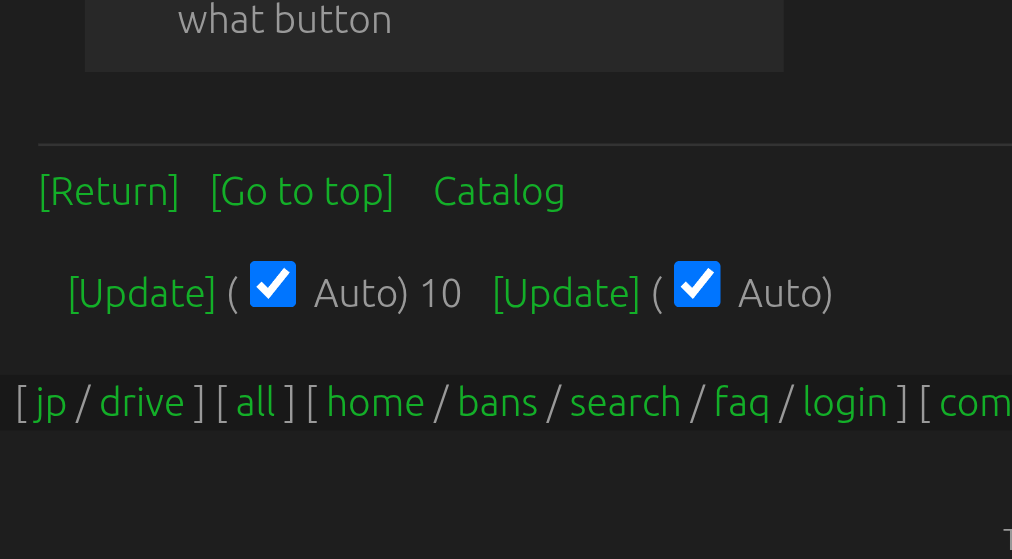Click the search link in the footer bar

pos(625,403)
